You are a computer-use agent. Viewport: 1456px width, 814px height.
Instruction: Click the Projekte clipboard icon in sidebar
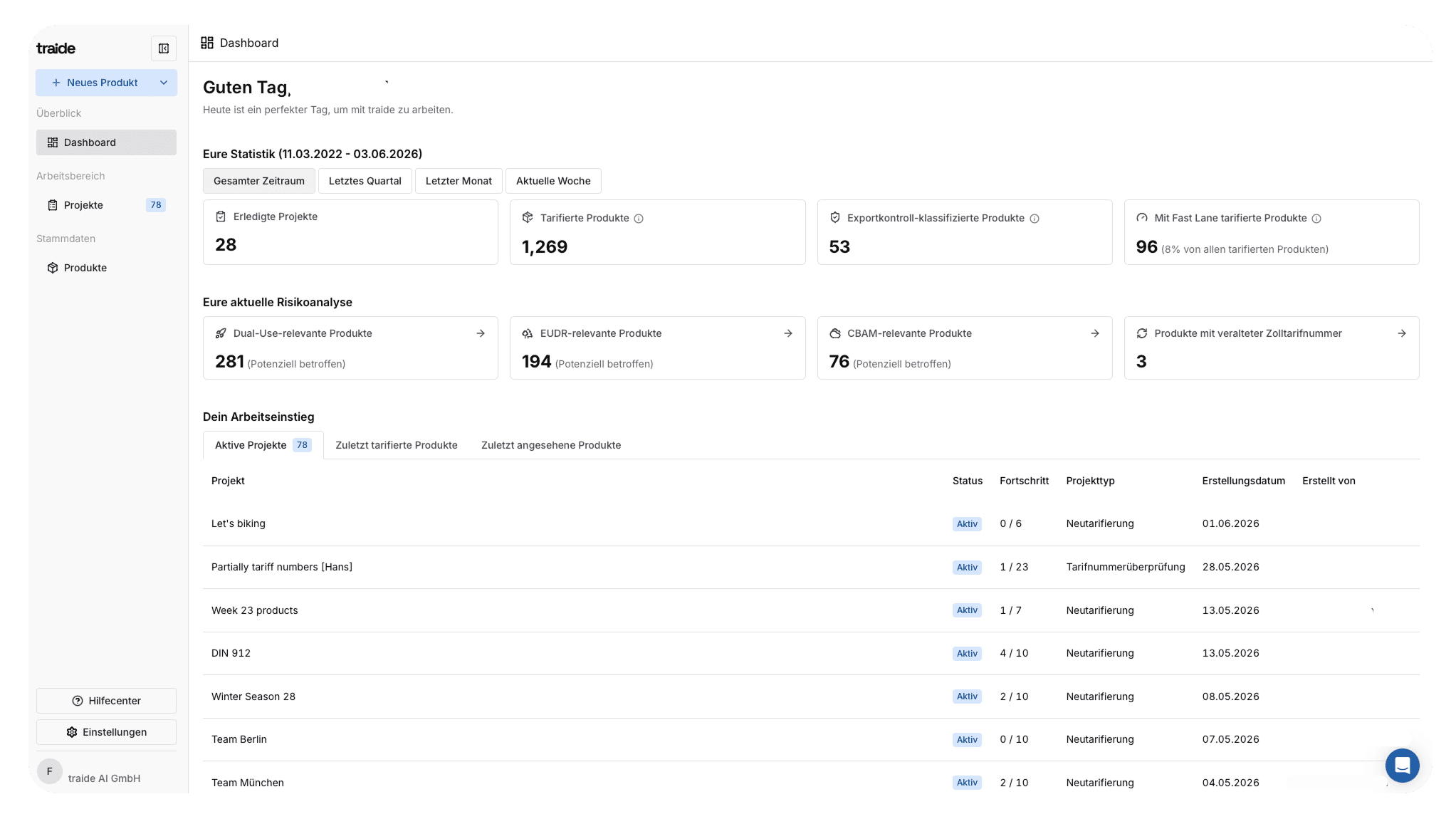pos(53,205)
